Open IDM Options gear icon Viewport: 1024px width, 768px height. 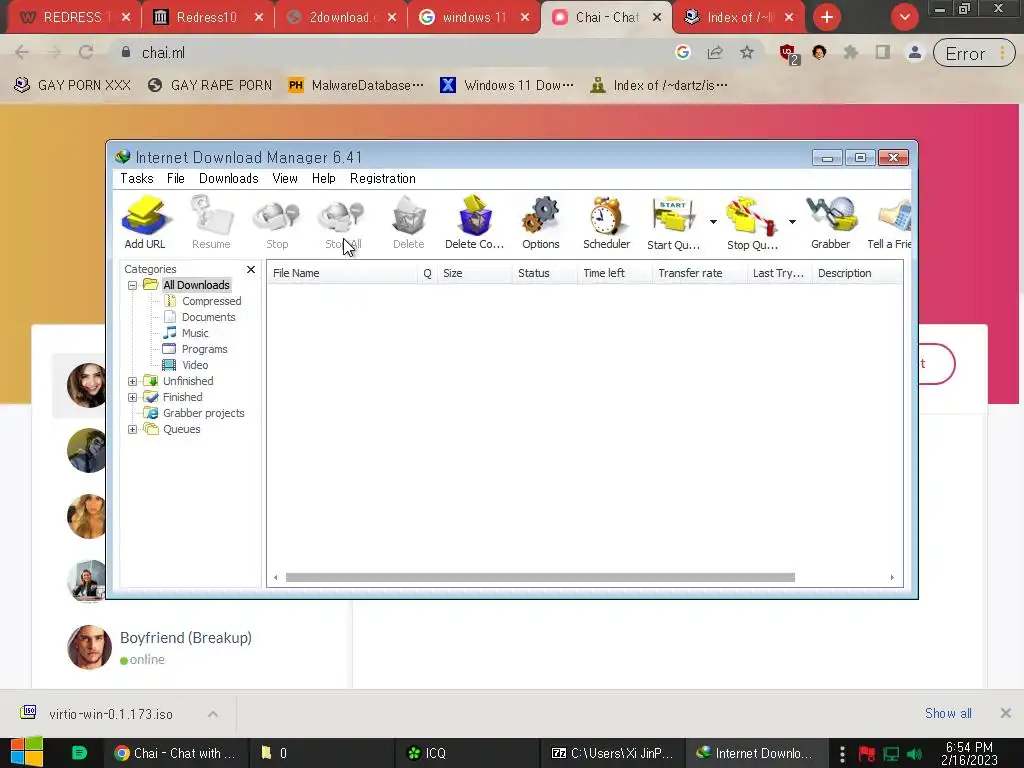click(x=541, y=222)
